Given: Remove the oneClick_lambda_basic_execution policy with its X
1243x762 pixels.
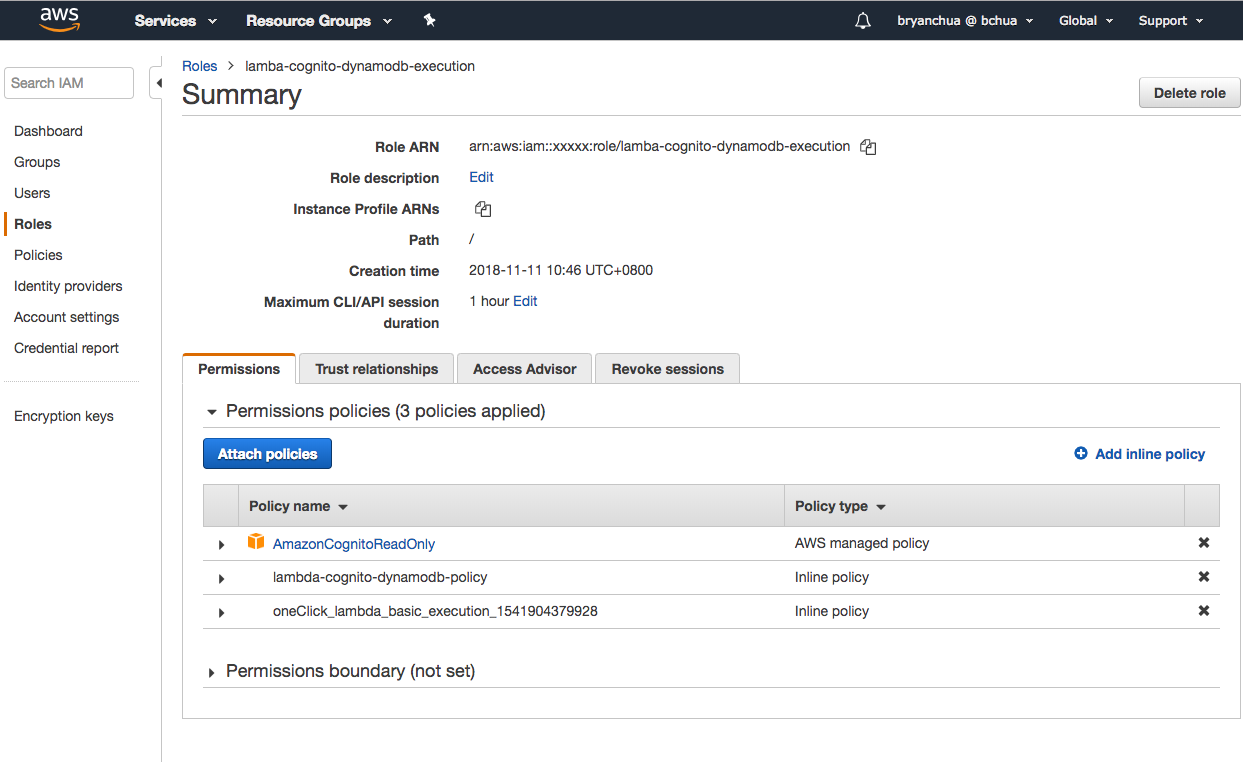Looking at the screenshot, I should click(1204, 611).
